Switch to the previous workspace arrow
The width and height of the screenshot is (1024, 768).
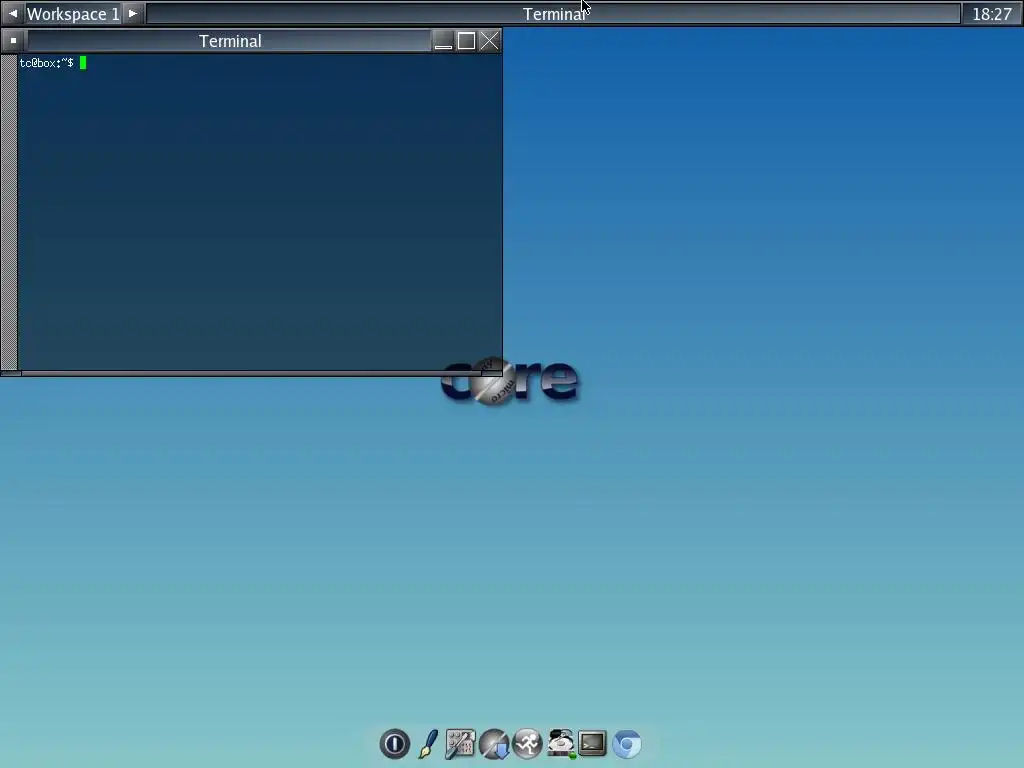[x=12, y=14]
